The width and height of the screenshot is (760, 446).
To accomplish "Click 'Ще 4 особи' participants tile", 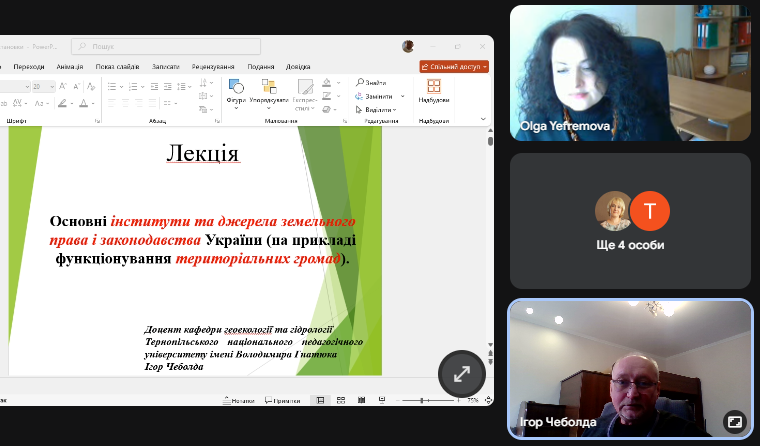I will pyautogui.click(x=630, y=221).
